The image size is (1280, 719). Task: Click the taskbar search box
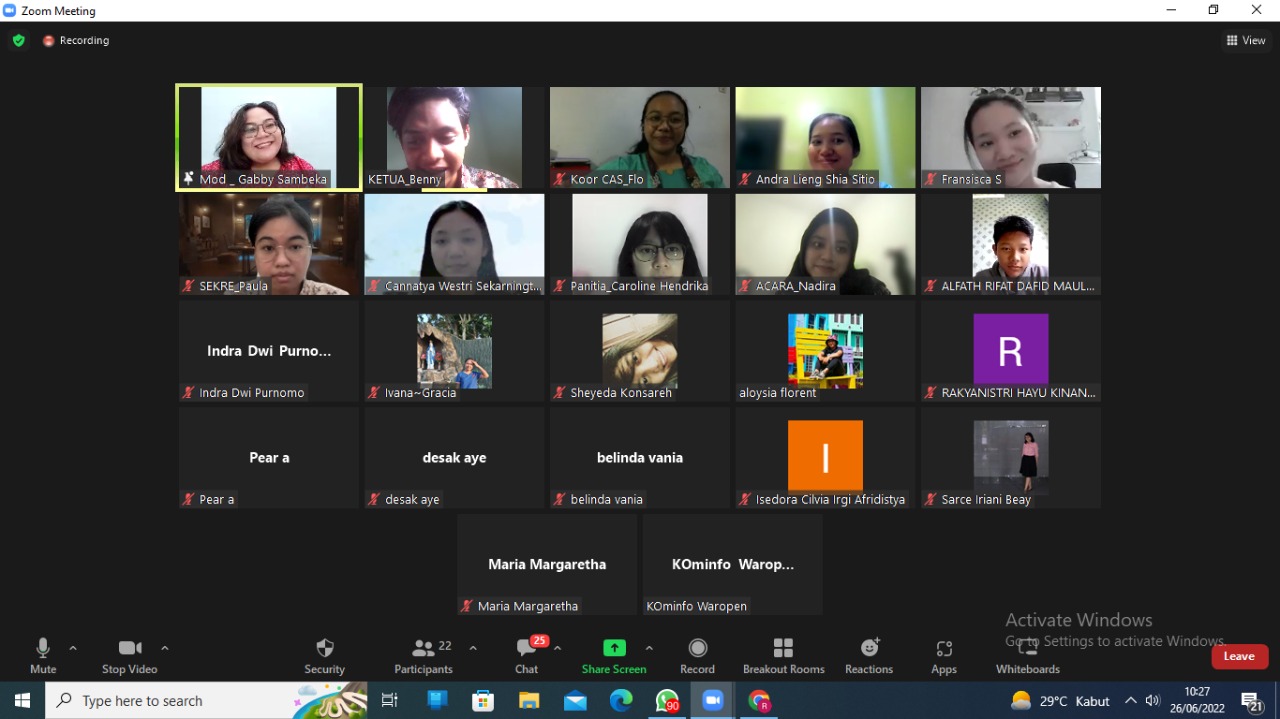pos(207,701)
